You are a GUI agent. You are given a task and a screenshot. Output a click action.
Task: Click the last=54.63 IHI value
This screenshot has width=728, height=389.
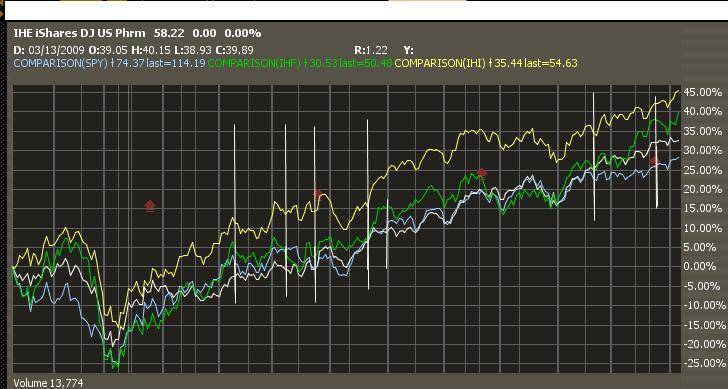coord(551,64)
